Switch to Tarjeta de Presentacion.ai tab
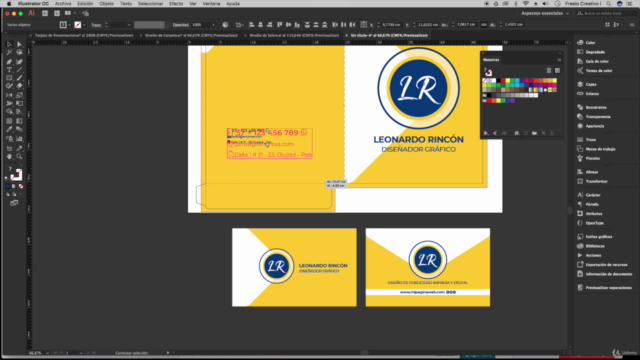 (84, 36)
